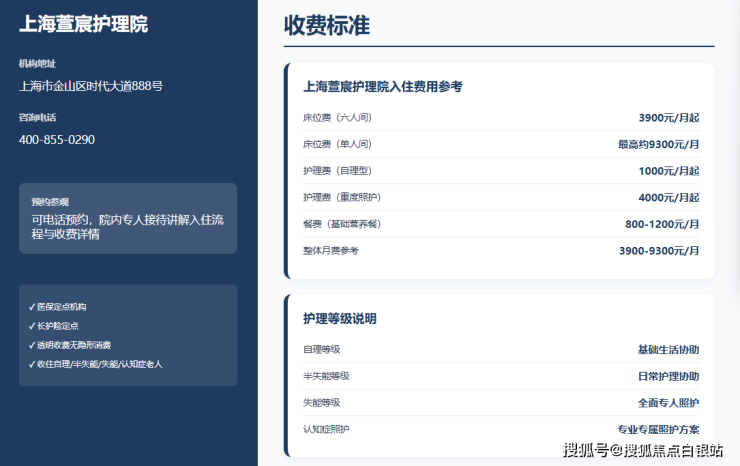Click the 医保定点机构 checkmark item

click(57, 307)
